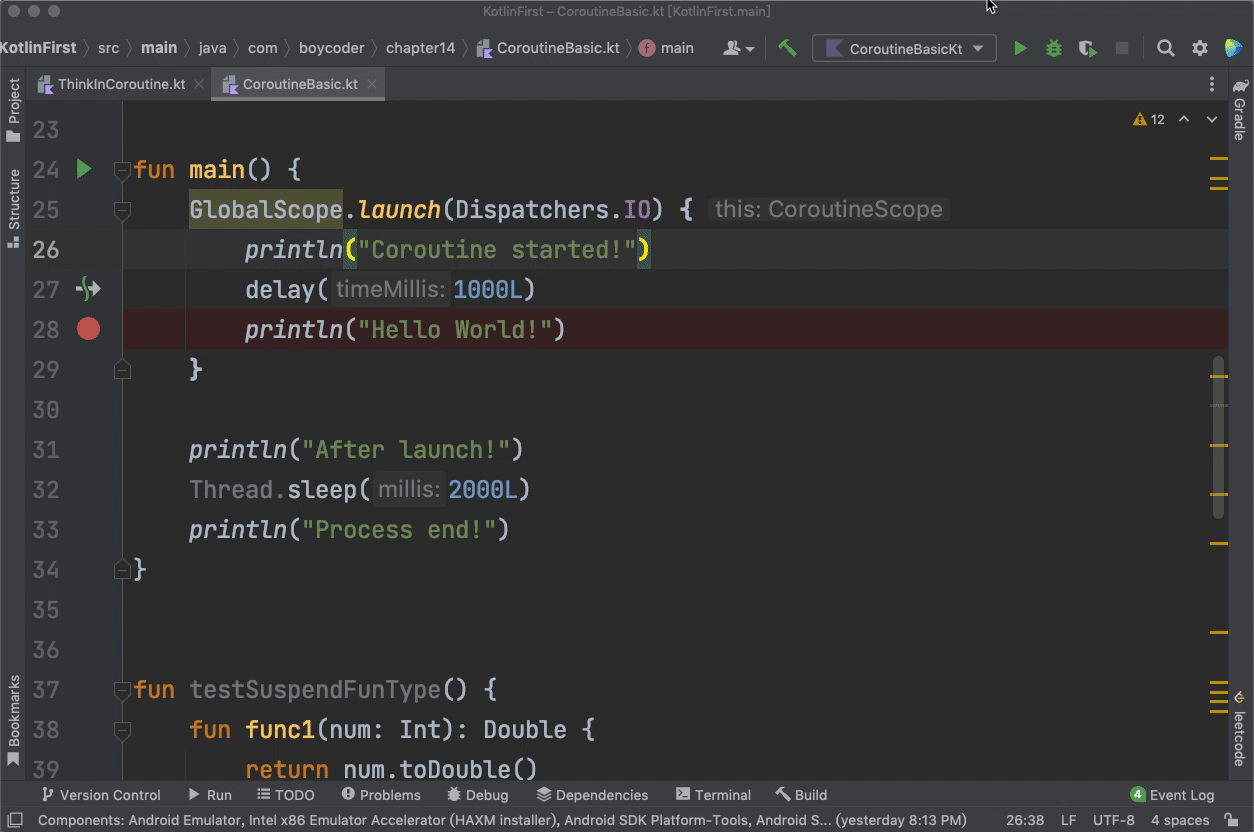
Task: Click the green Run button in toolbar
Action: (x=1020, y=48)
